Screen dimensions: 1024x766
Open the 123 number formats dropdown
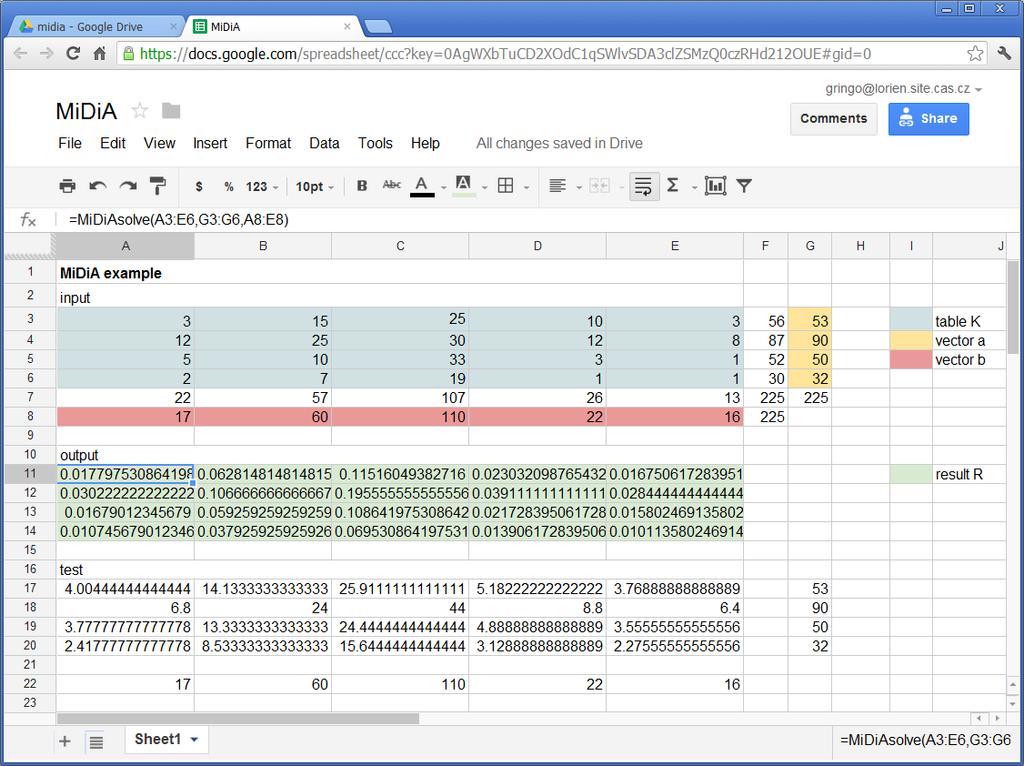262,187
